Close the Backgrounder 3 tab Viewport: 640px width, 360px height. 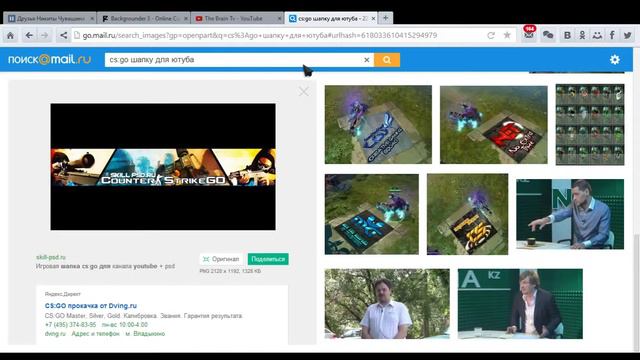click(186, 19)
